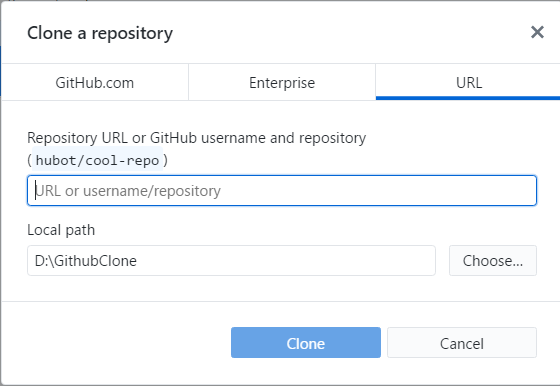Browse for a local folder via Choose…
Screen dimensions: 560x386
[x=493, y=261]
